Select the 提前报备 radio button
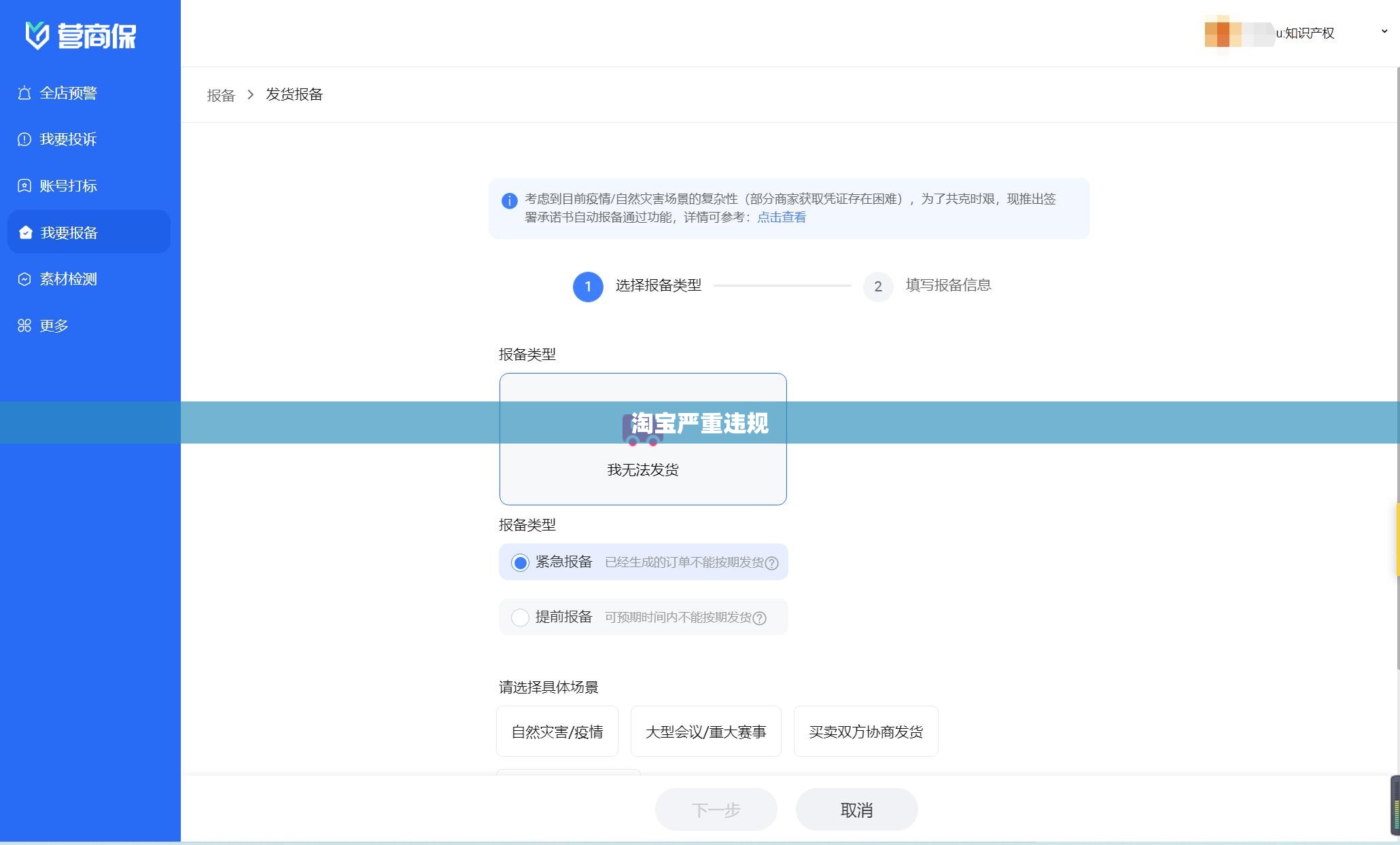The image size is (1400, 845). pyautogui.click(x=520, y=617)
